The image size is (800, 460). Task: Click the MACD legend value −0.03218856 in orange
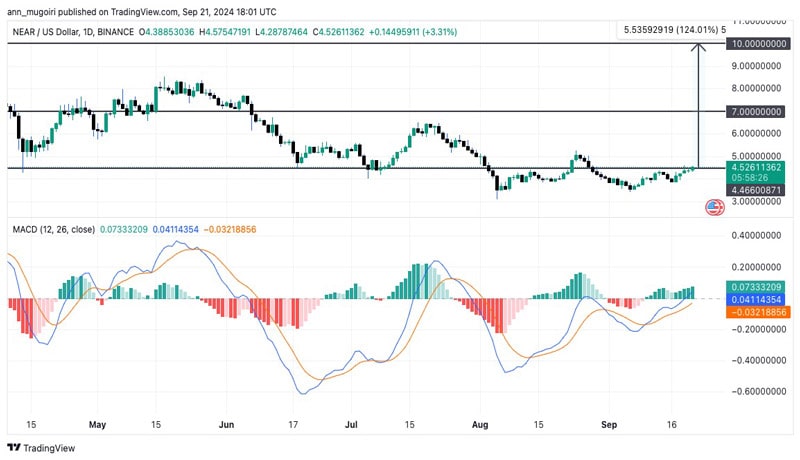pos(230,229)
